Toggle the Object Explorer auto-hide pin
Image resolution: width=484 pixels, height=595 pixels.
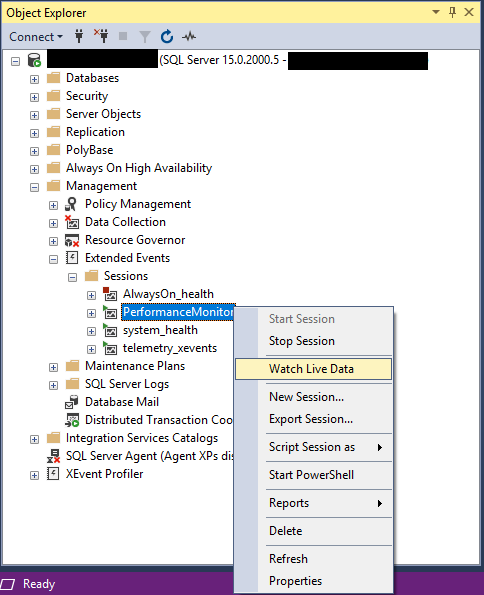pos(452,13)
